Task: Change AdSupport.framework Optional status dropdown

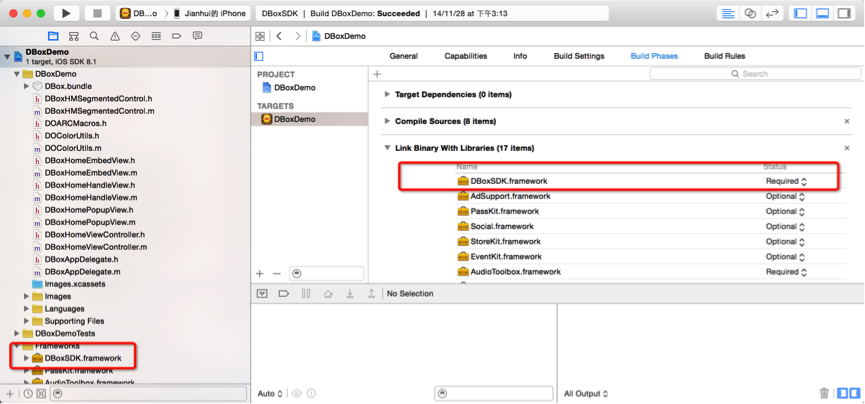Action: [786, 196]
